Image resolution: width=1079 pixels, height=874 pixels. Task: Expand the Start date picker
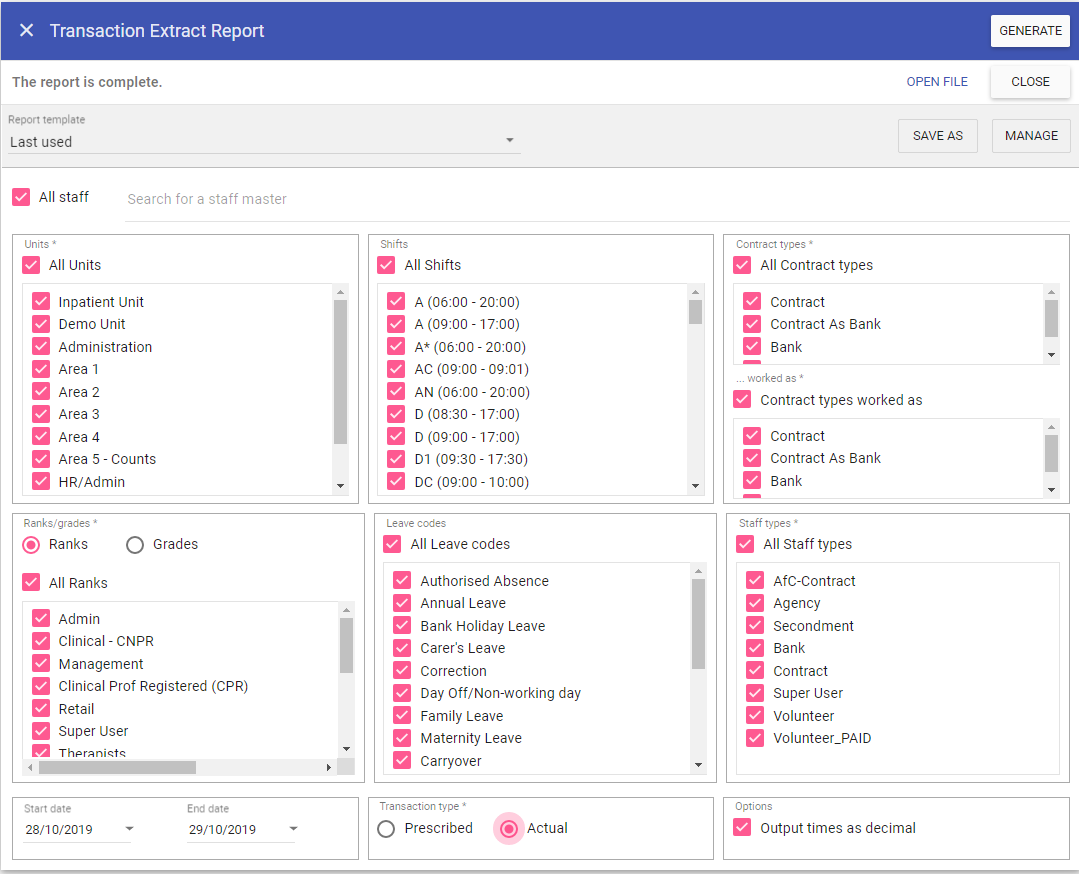[x=129, y=829]
